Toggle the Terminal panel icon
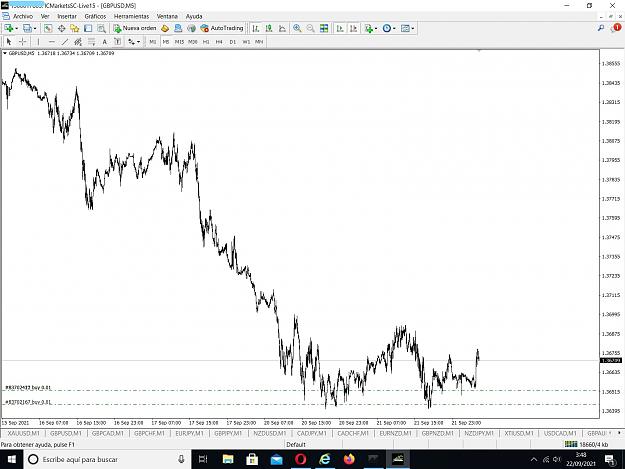The image size is (625, 469). [88, 28]
